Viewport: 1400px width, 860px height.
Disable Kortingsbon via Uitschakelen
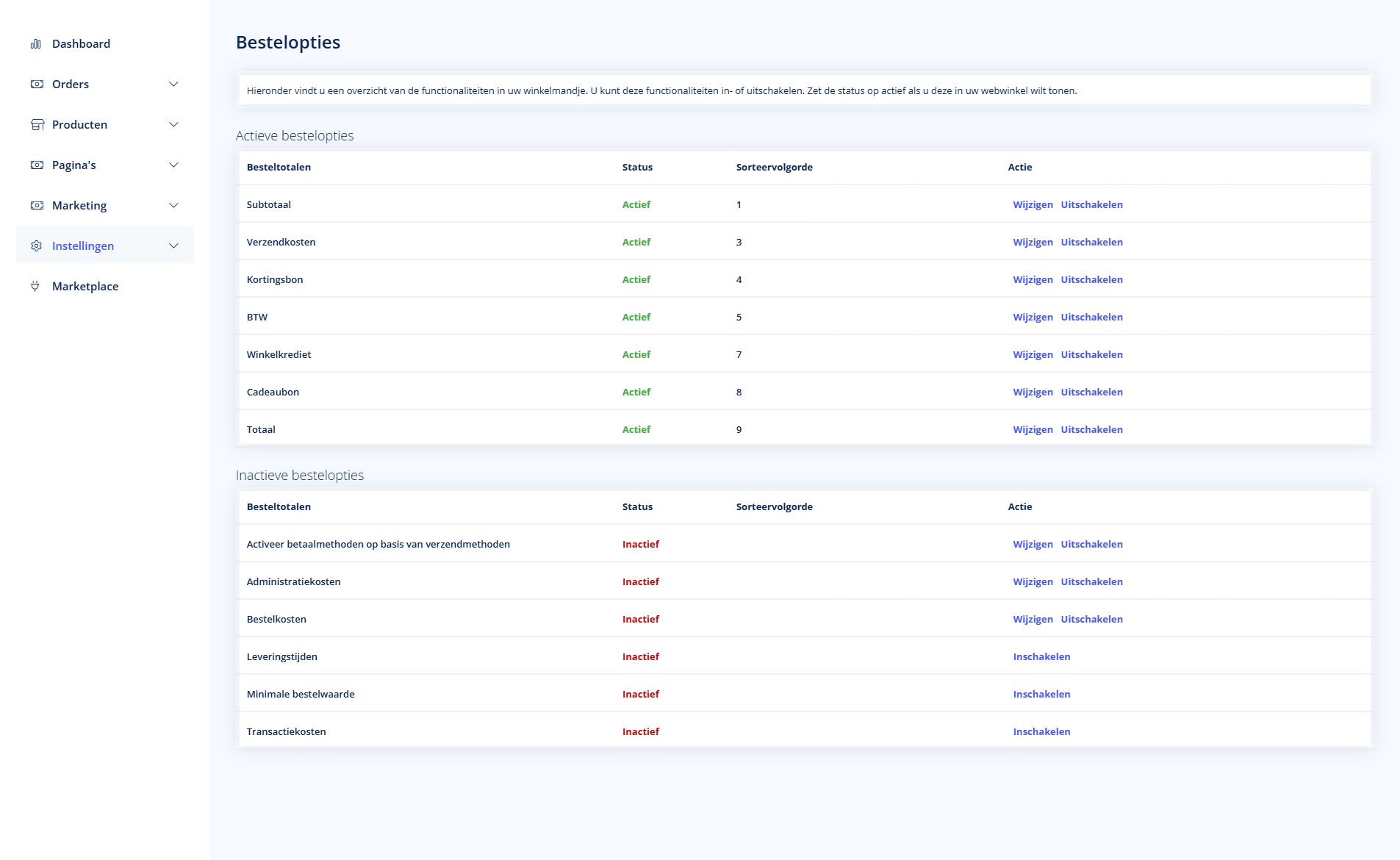(x=1091, y=279)
